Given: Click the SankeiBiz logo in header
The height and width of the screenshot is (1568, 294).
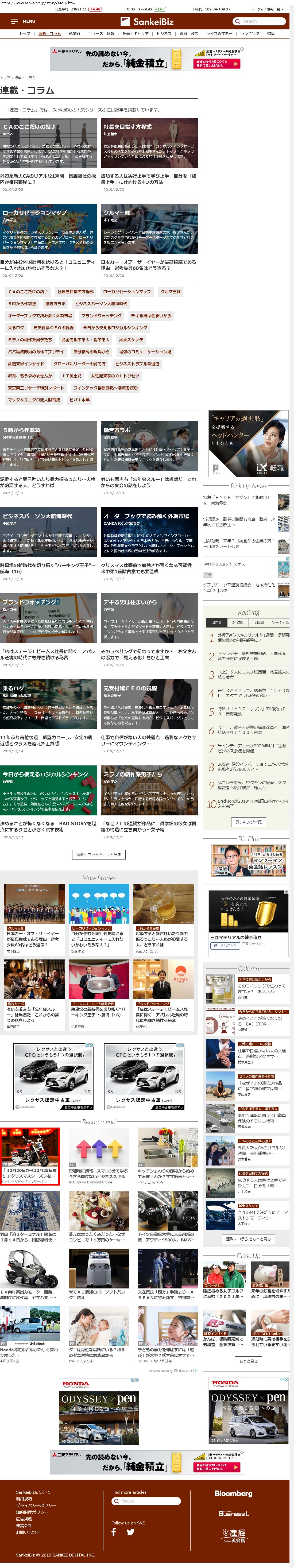Looking at the screenshot, I should 147,21.
